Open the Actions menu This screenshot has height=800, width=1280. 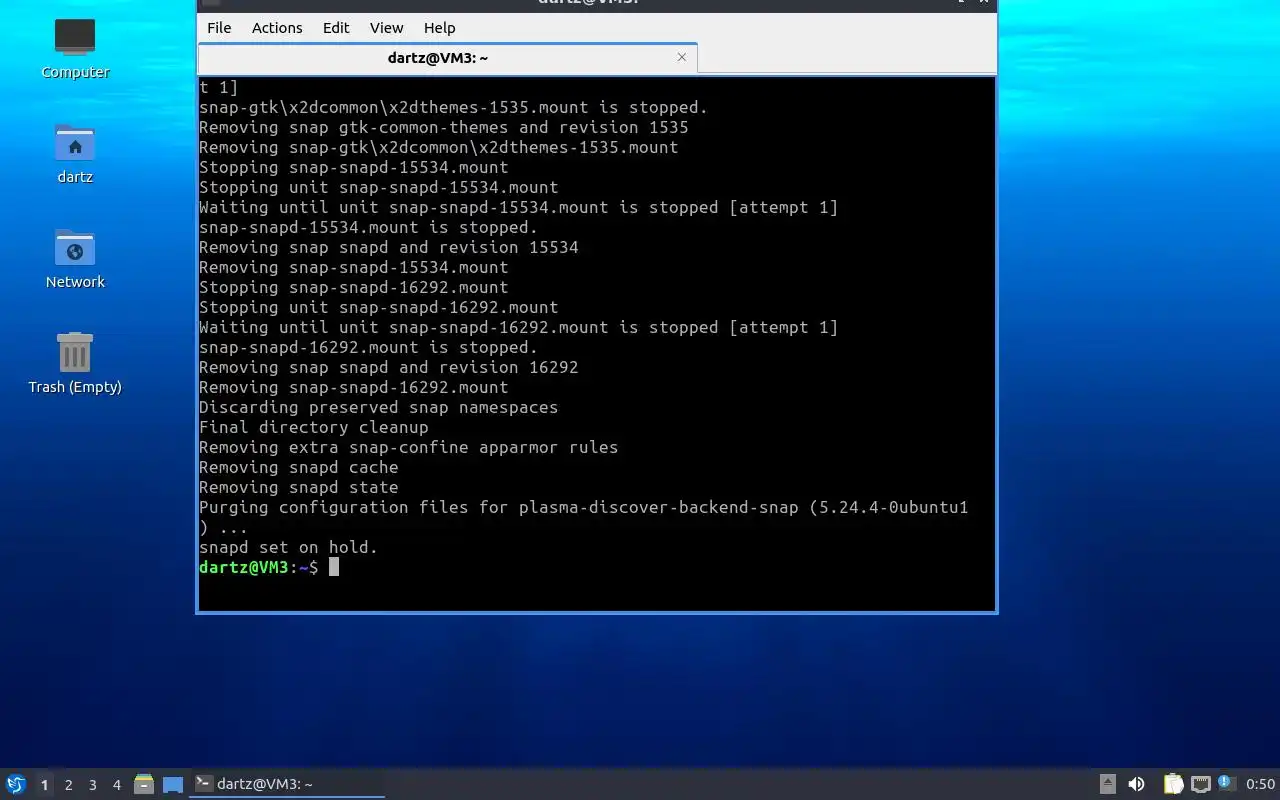click(277, 28)
